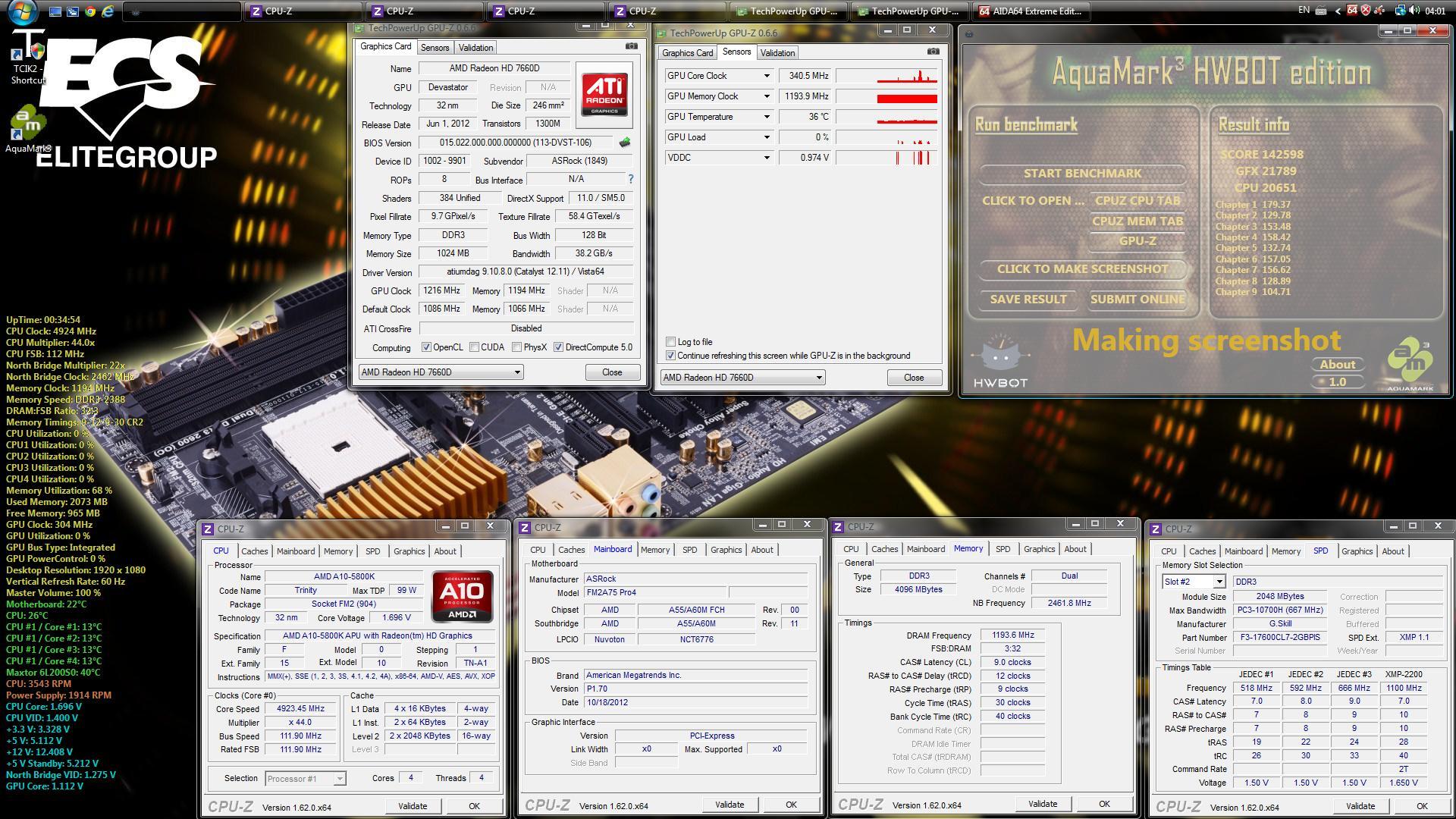Click Validate in the CPU-Z CPU window
1456x819 pixels.
[x=413, y=806]
